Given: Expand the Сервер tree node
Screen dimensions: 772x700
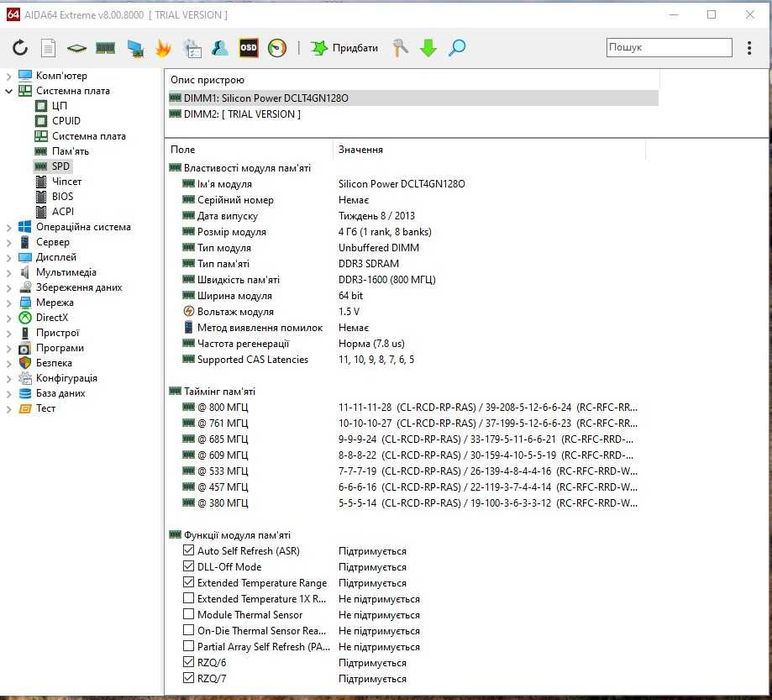Looking at the screenshot, I should point(8,243).
